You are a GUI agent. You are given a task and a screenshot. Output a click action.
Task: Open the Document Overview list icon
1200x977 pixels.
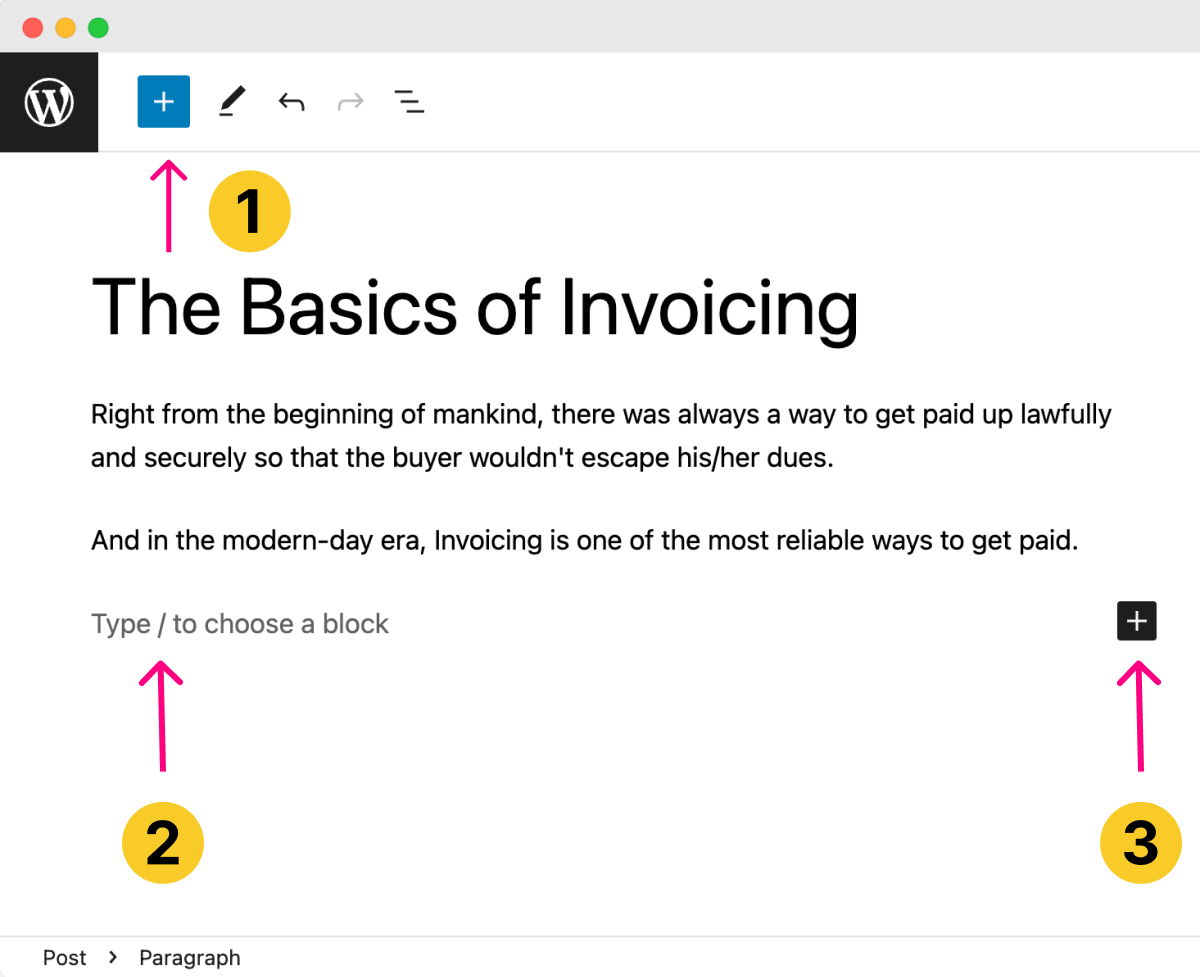click(409, 101)
